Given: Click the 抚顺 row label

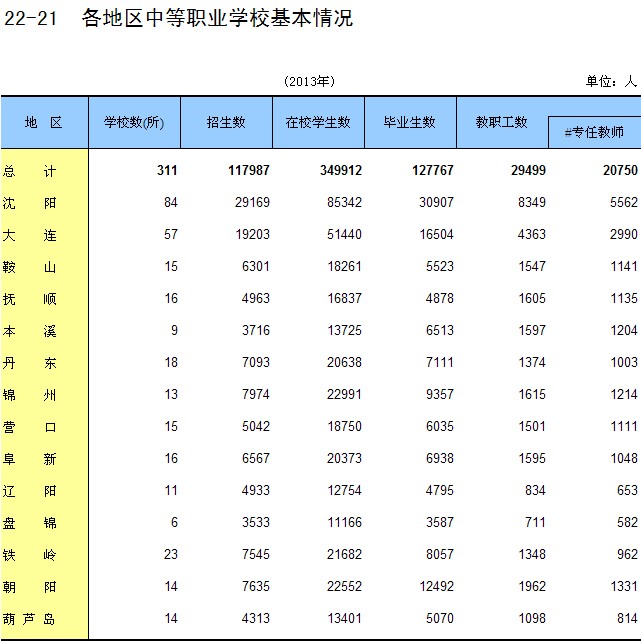Looking at the screenshot, I should point(29,299).
